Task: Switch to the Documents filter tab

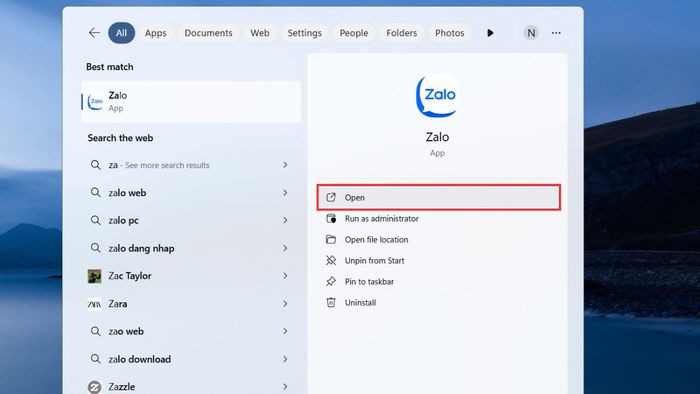Action: (x=208, y=33)
